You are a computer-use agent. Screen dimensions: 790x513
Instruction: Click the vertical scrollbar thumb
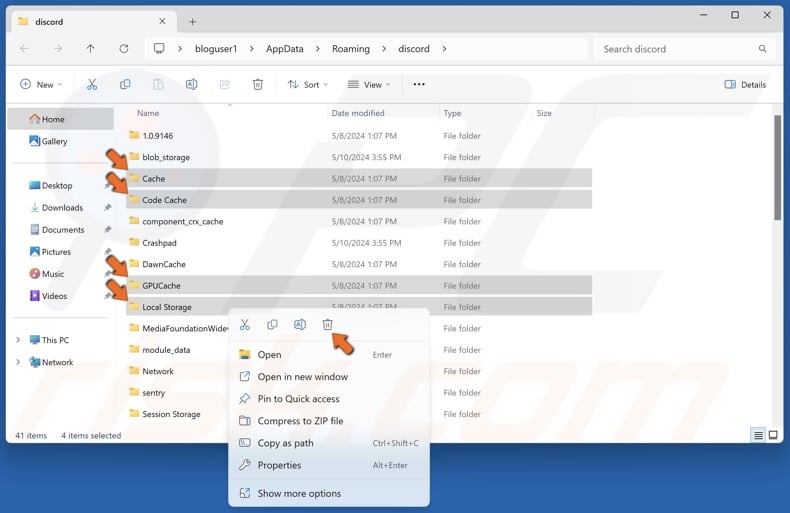click(x=777, y=167)
